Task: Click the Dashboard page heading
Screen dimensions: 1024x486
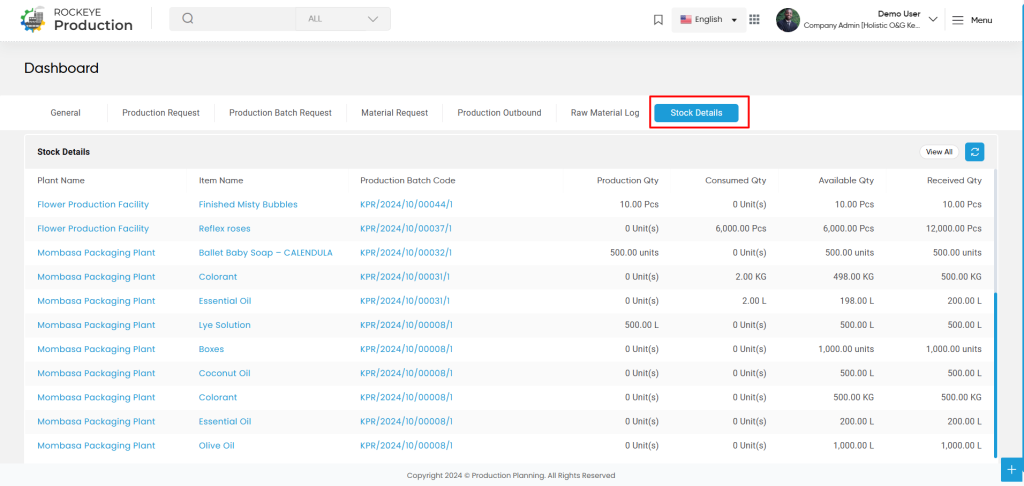Action: [x=61, y=68]
